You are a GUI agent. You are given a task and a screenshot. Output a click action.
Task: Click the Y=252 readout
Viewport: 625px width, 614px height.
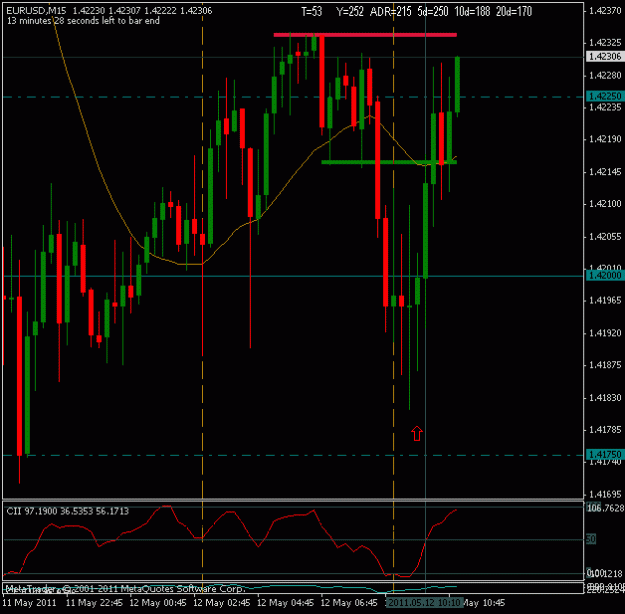350,12
